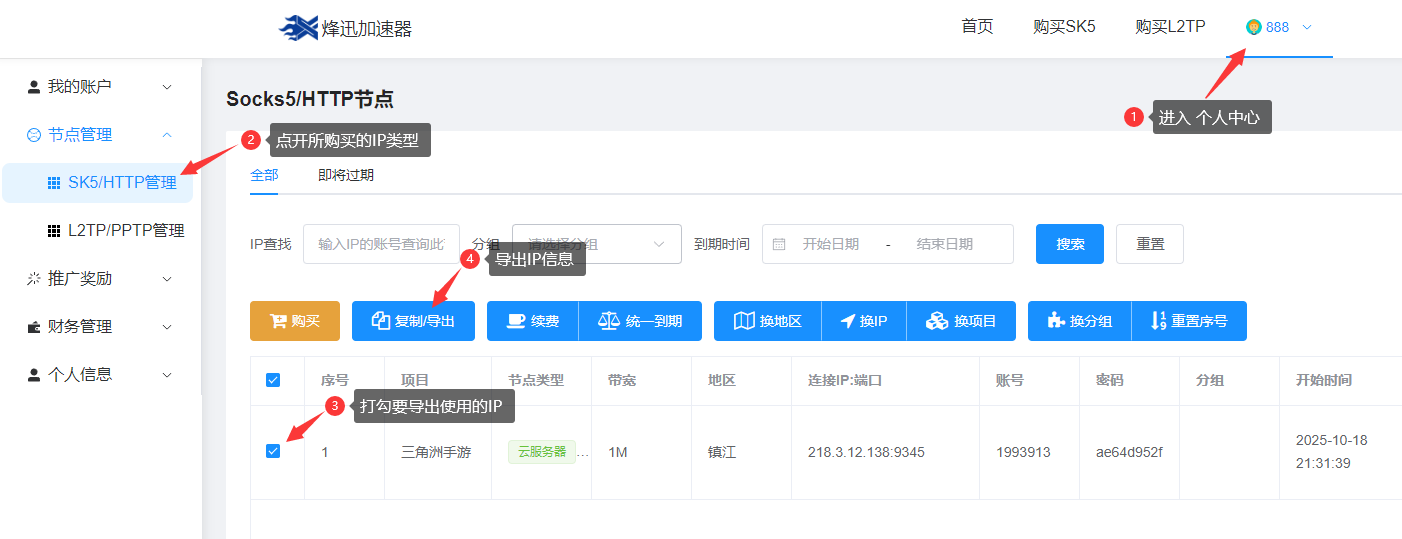
Task: Open the 888 user account dropdown
Action: [1278, 28]
